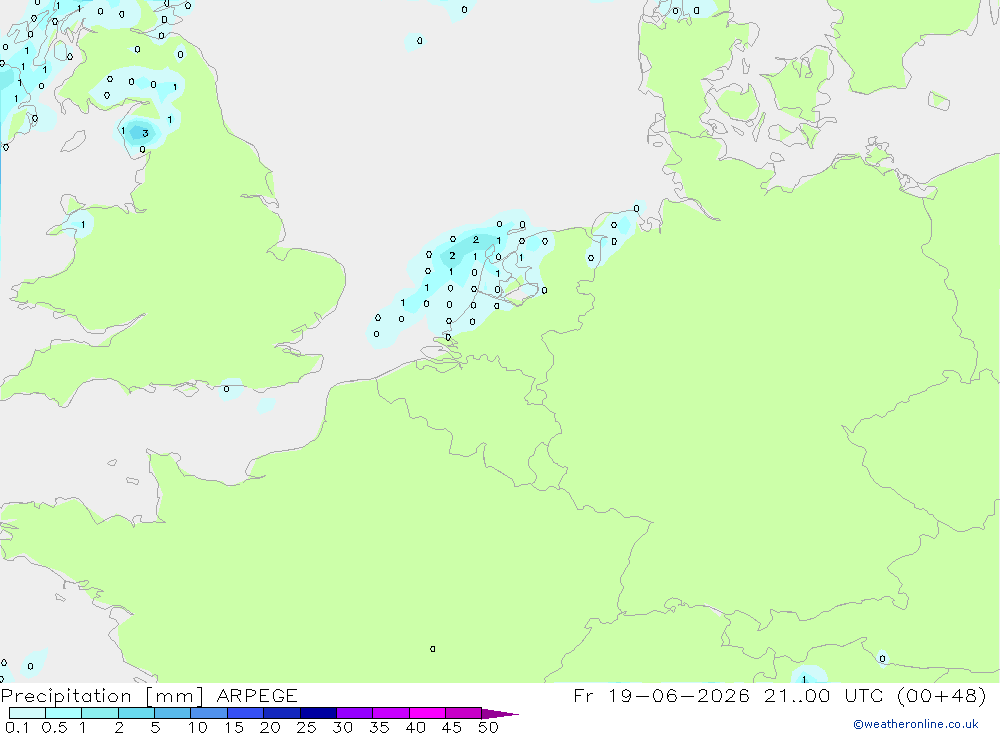Click the '3' precipitation value over northern England

[x=145, y=133]
